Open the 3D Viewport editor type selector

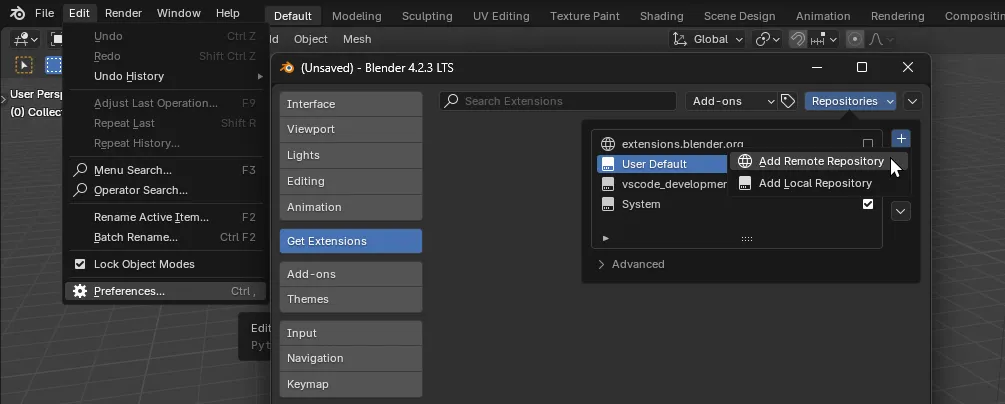pos(25,40)
